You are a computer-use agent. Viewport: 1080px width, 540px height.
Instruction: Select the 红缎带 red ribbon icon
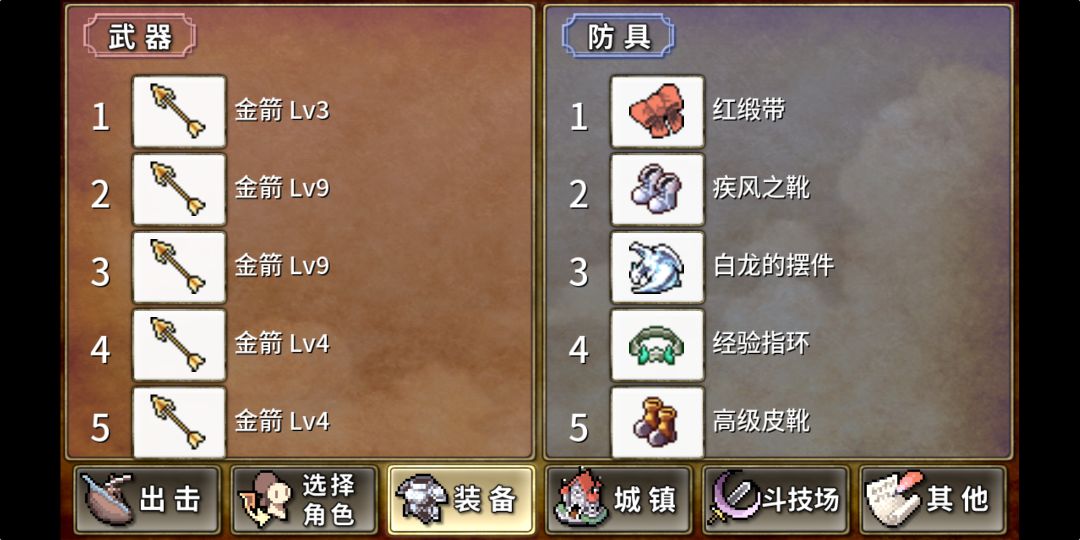pos(657,112)
